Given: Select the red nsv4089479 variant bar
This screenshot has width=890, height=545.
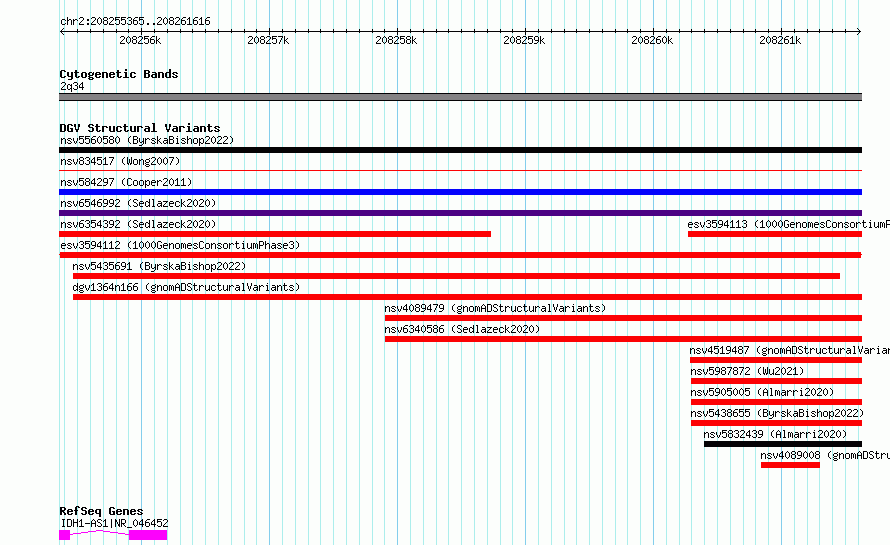Looking at the screenshot, I should coord(623,318).
